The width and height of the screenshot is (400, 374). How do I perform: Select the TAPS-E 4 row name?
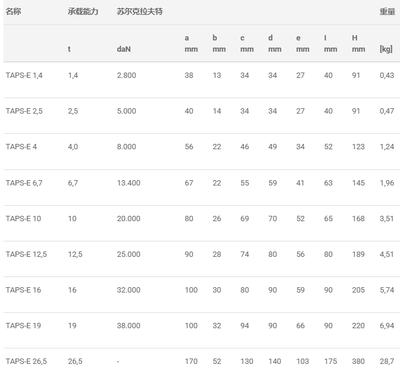21,147
